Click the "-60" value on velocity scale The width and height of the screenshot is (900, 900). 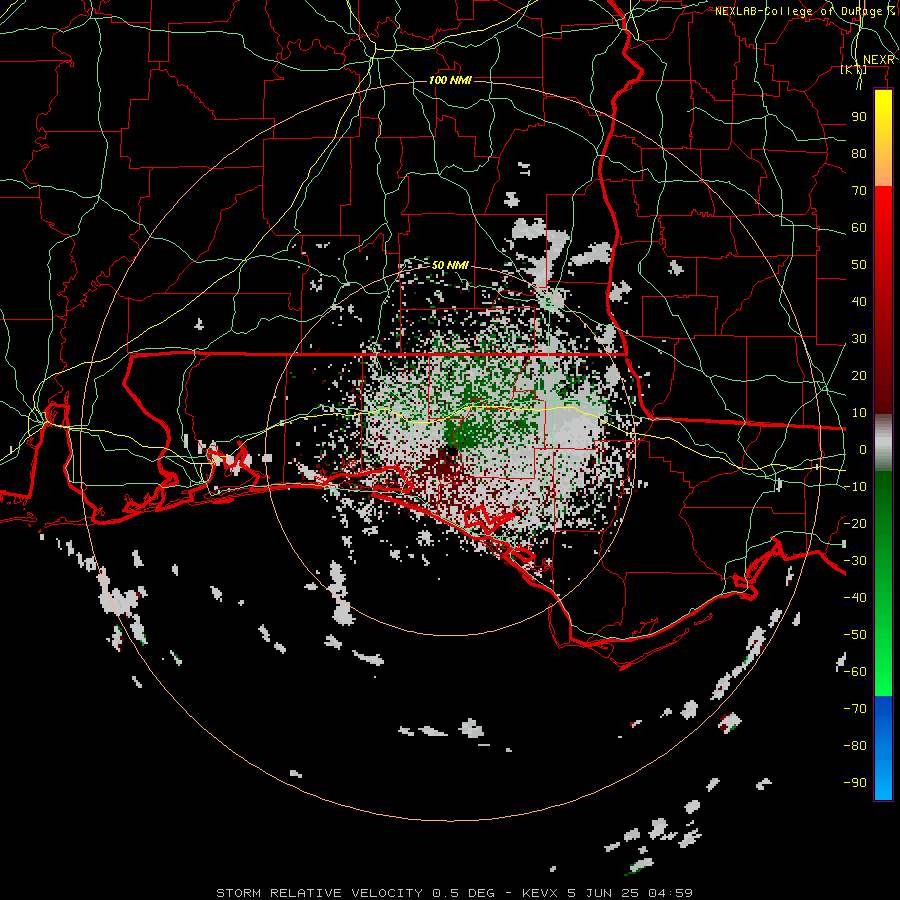pos(855,672)
